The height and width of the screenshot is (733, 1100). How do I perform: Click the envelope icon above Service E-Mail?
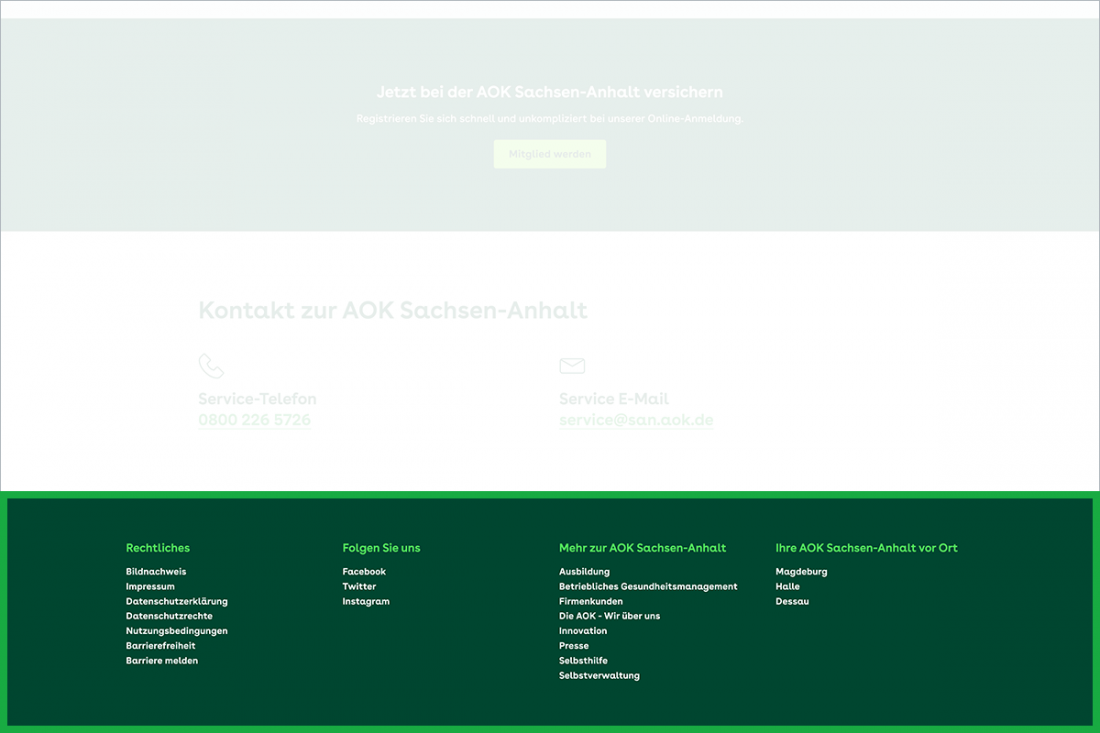point(572,365)
